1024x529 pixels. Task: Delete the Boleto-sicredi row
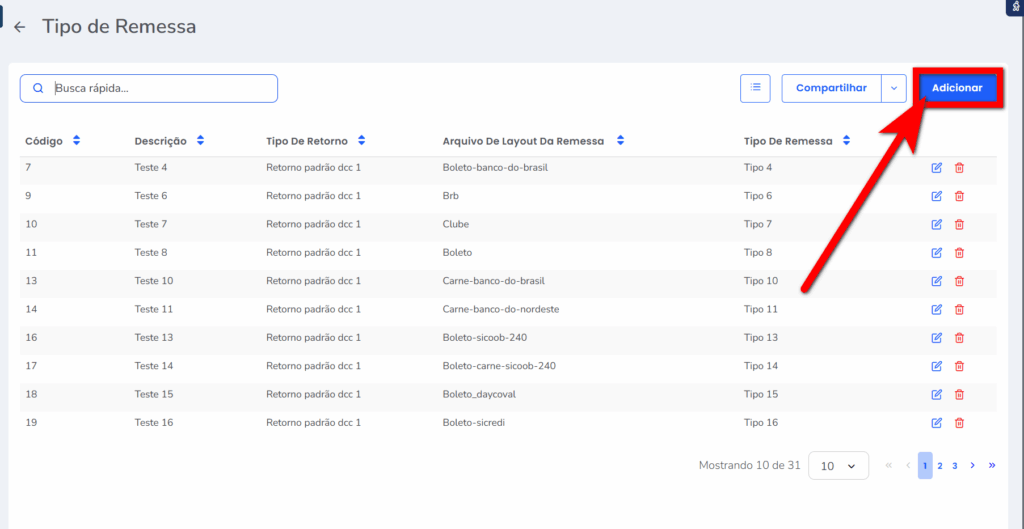coord(959,423)
